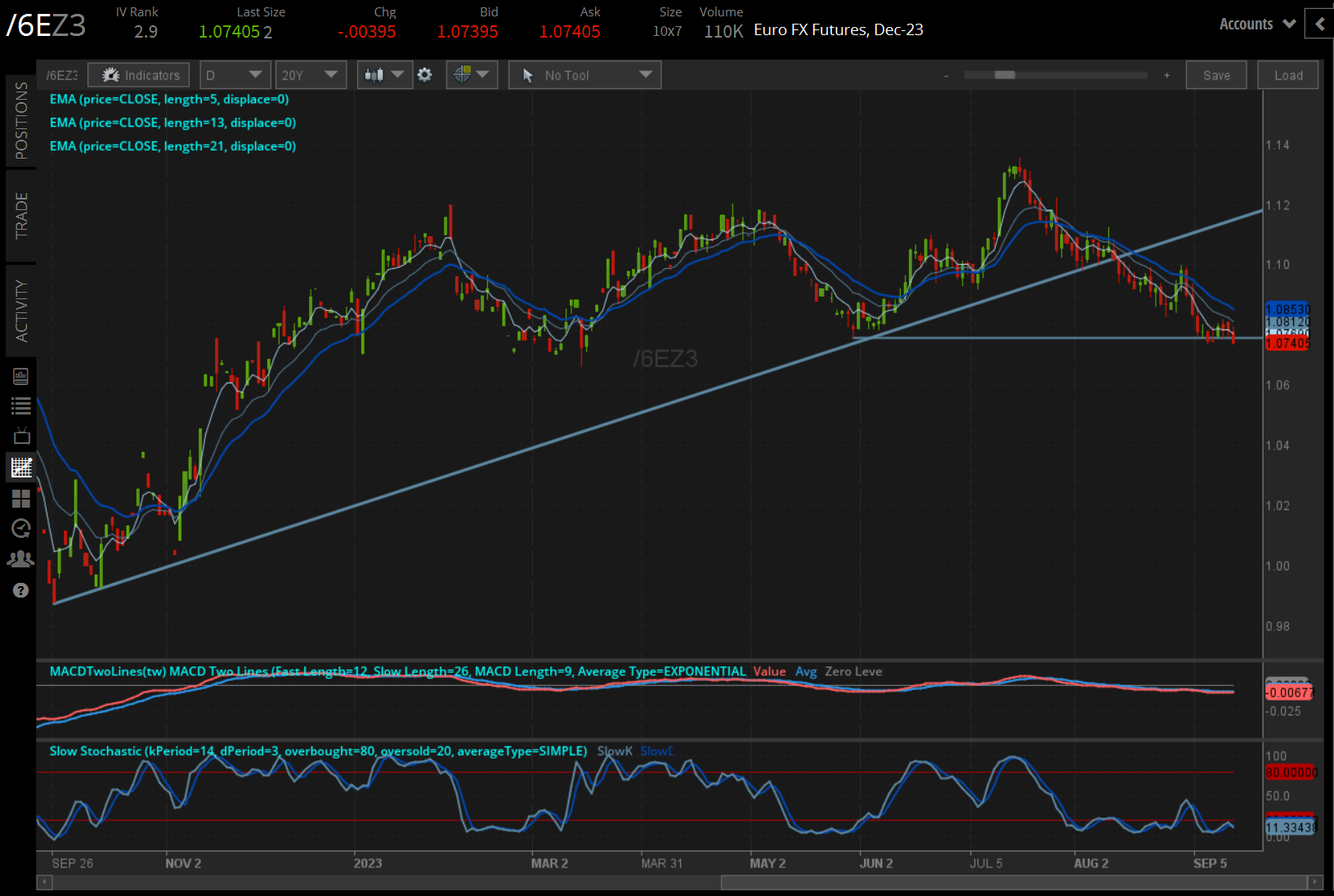1334x896 pixels.
Task: Switch to the TRADE side tab
Action: pos(21,216)
